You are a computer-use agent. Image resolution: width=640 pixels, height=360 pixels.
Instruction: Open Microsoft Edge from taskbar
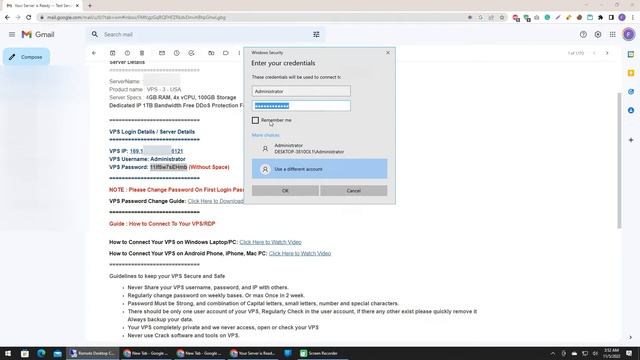pos(41,353)
